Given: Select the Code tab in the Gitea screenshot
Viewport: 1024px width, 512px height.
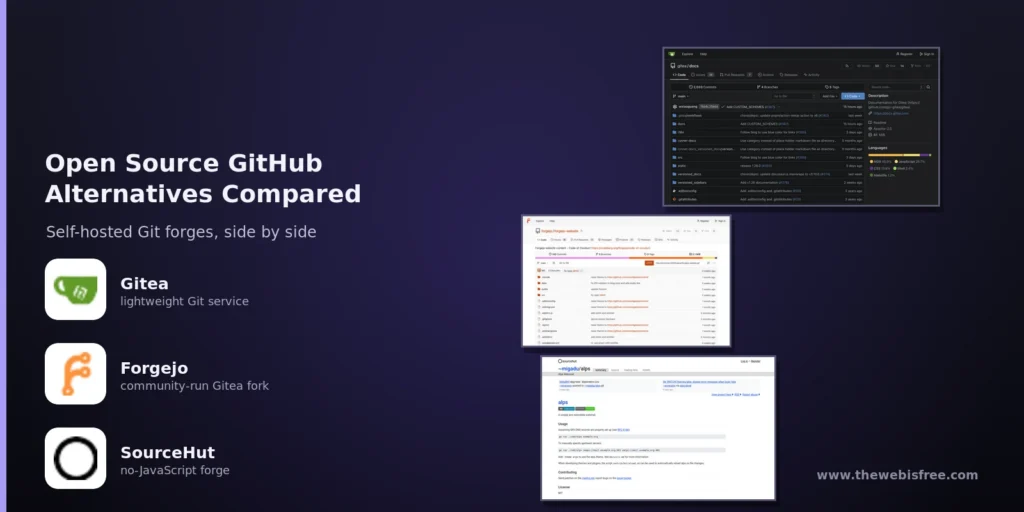Looking at the screenshot, I should point(679,75).
